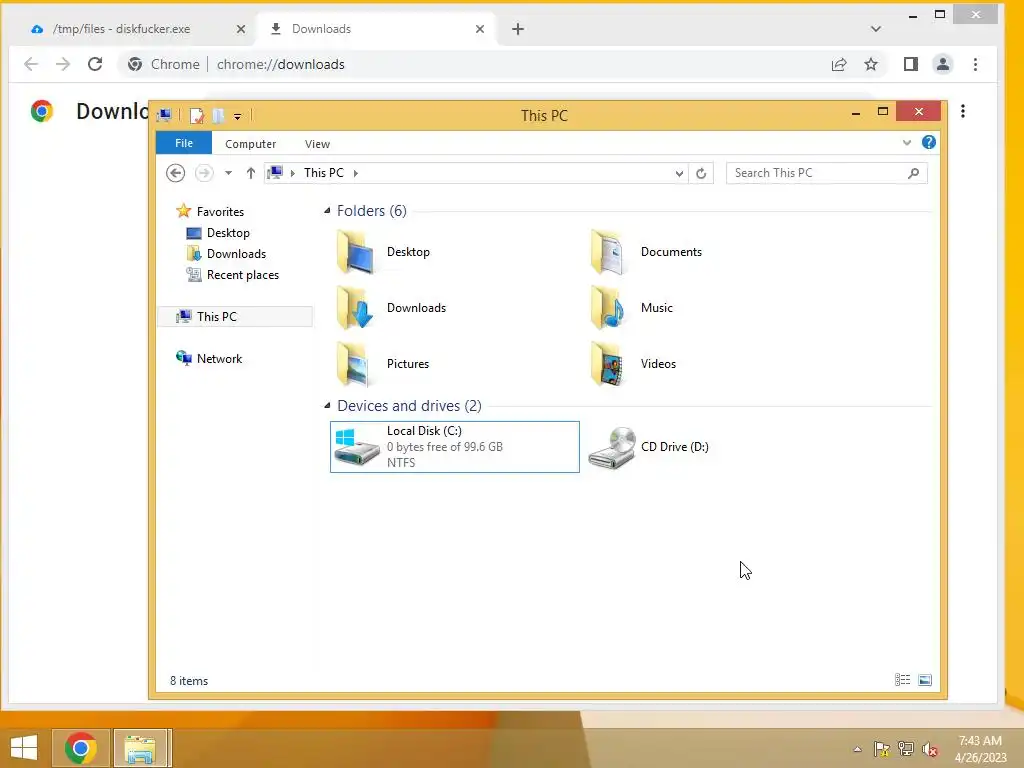Click This PC breadcrumb in address bar
Screen dimensions: 1024x768
(x=323, y=173)
